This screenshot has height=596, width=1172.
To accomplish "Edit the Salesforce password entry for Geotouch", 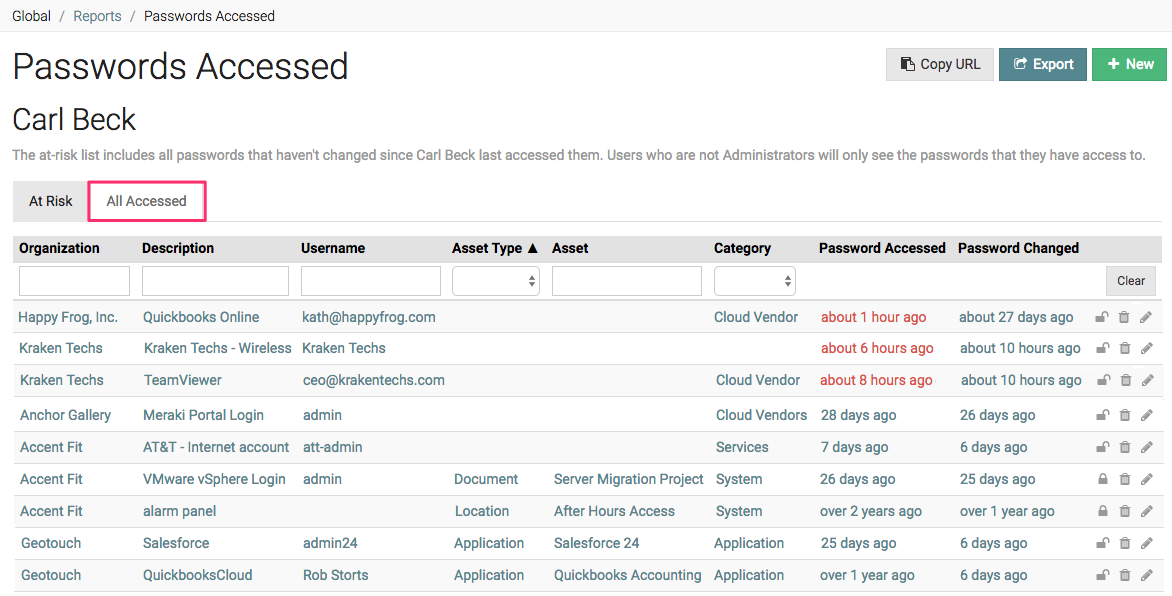I will 1145,543.
